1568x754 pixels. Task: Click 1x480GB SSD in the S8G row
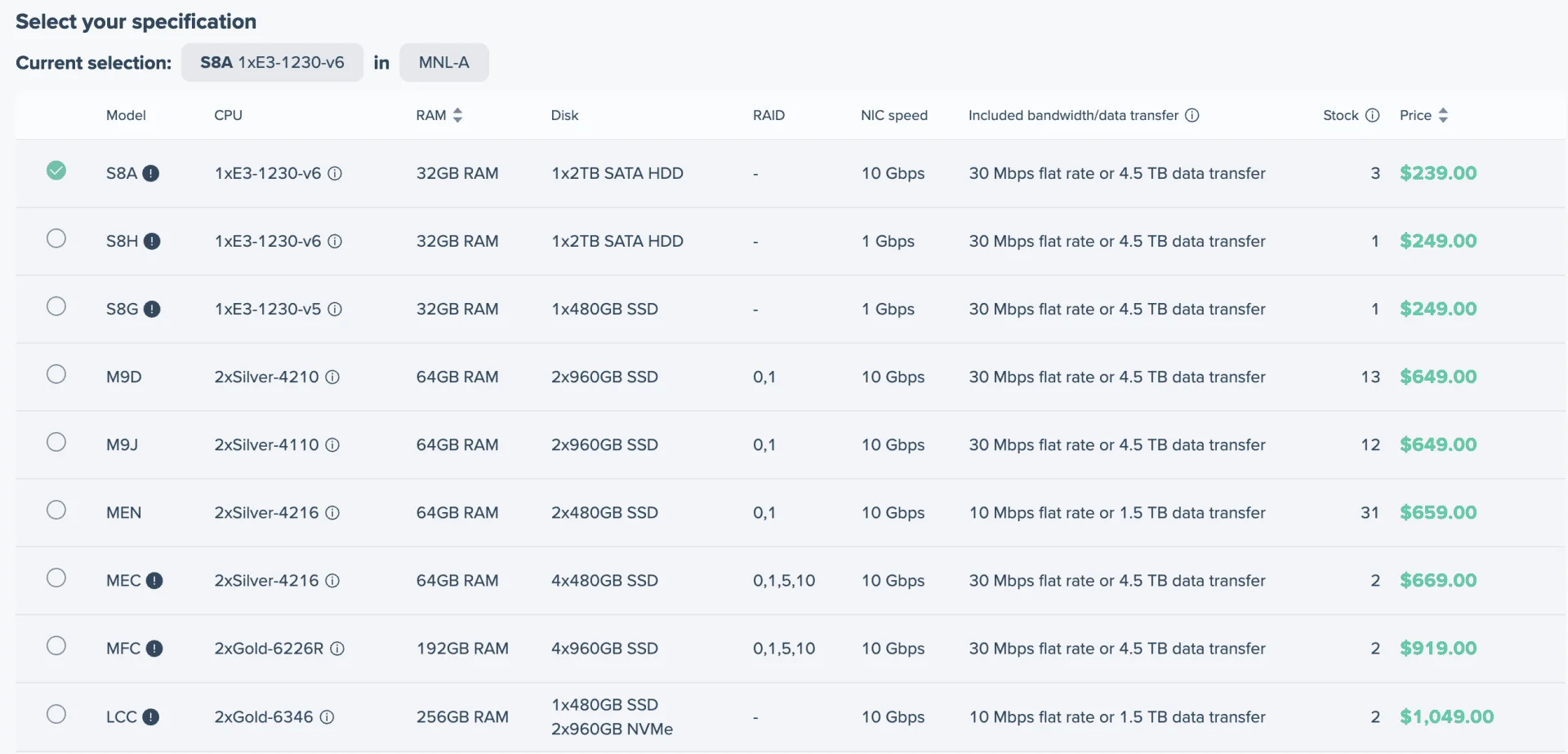point(604,309)
